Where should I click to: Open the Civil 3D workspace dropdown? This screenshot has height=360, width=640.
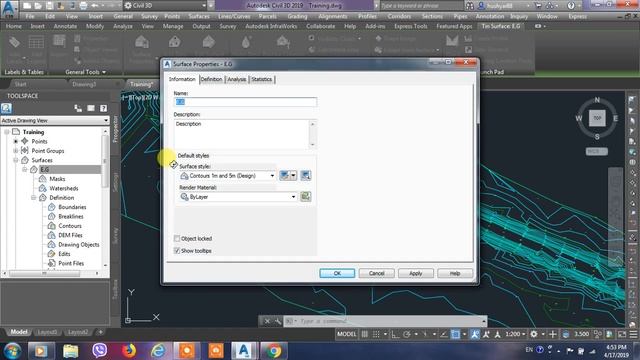click(165, 6)
